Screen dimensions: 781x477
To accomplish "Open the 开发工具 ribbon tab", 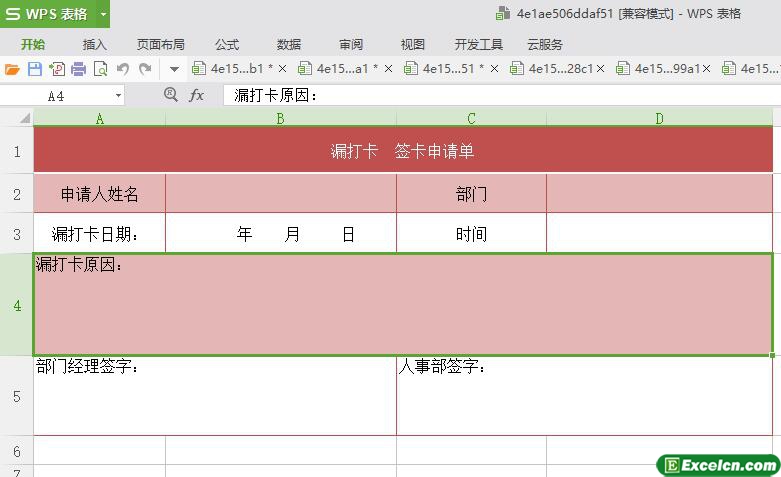I will click(x=479, y=44).
